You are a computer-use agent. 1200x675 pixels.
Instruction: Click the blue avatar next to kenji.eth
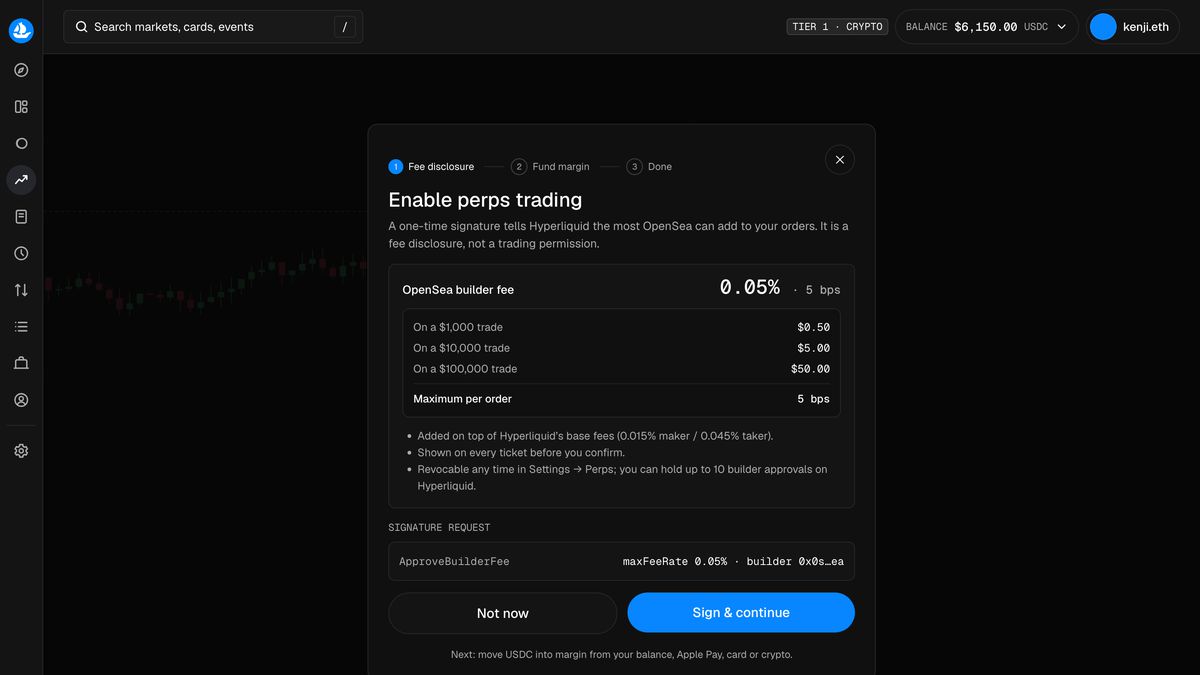1103,27
